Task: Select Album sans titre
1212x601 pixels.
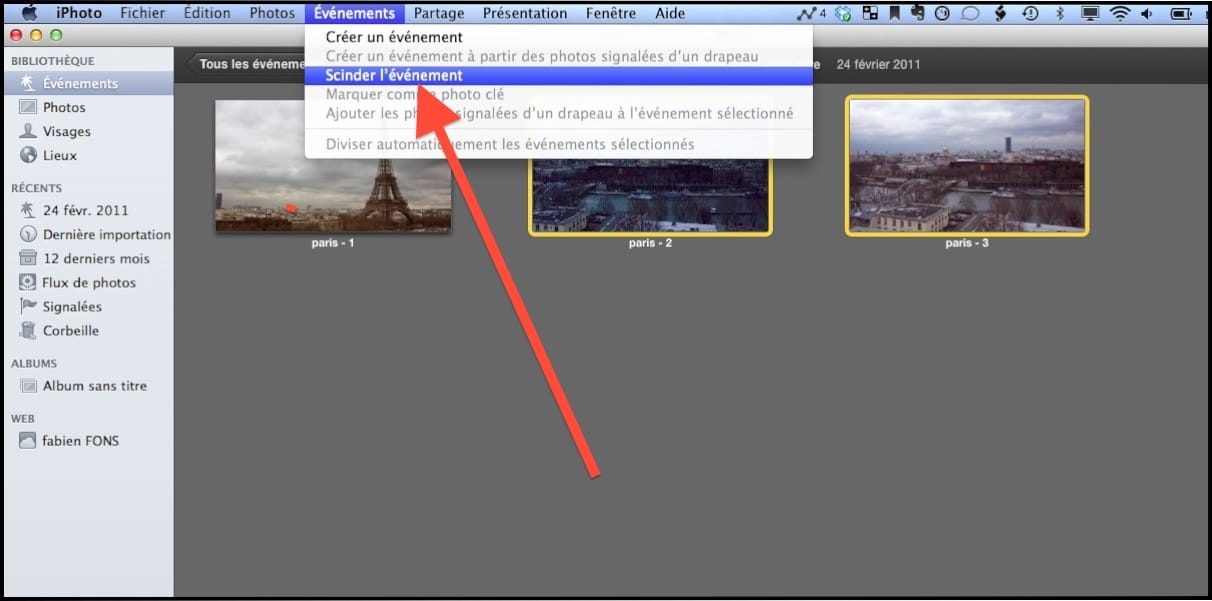Action: 89,386
